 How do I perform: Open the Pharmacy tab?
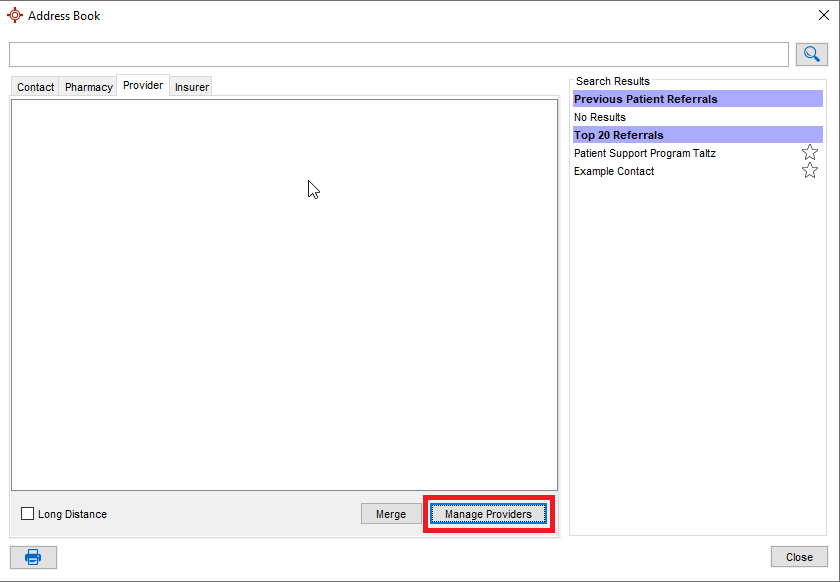coord(88,87)
